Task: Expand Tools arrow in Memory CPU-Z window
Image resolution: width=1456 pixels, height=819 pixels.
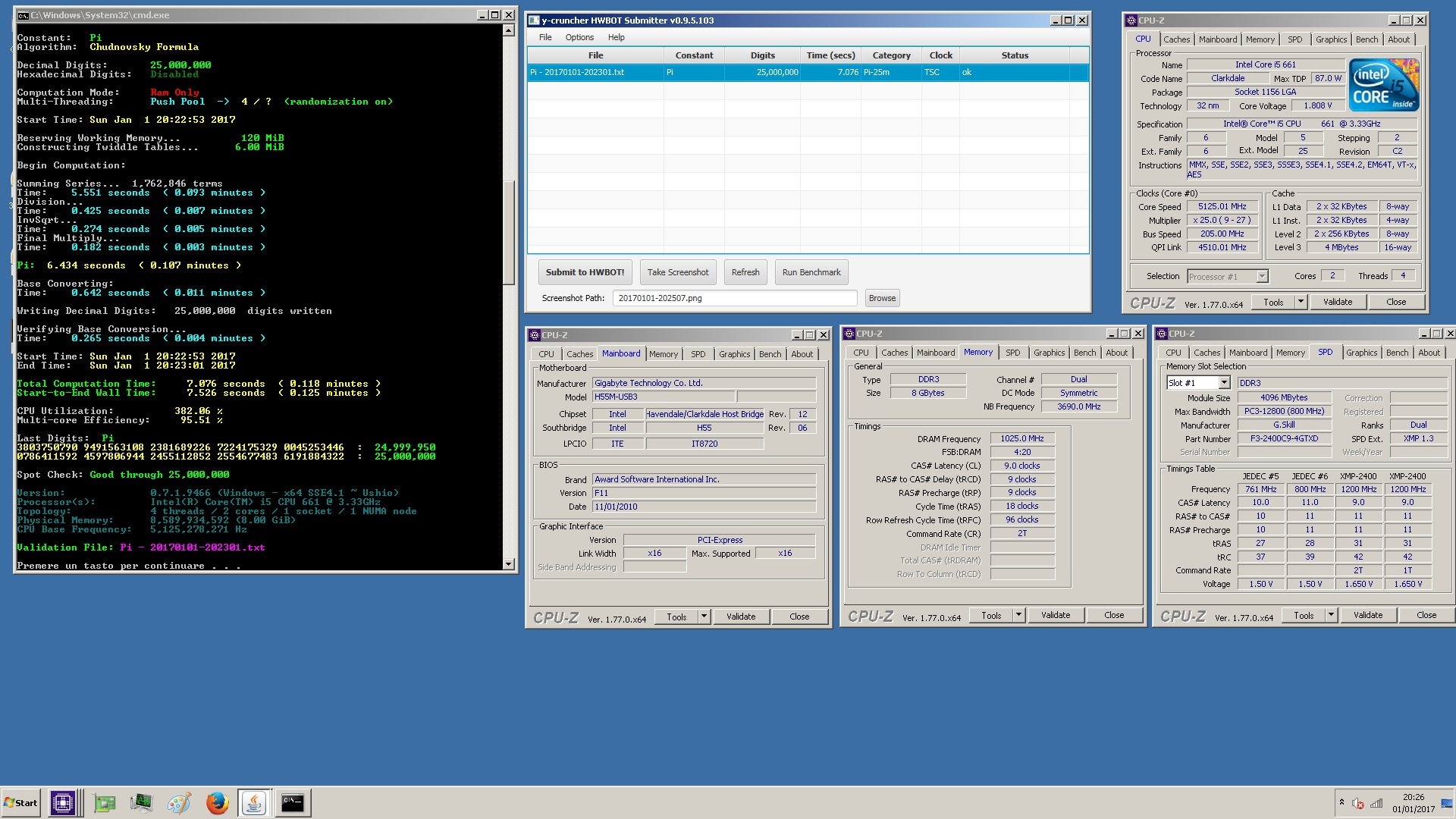Action: point(1018,615)
